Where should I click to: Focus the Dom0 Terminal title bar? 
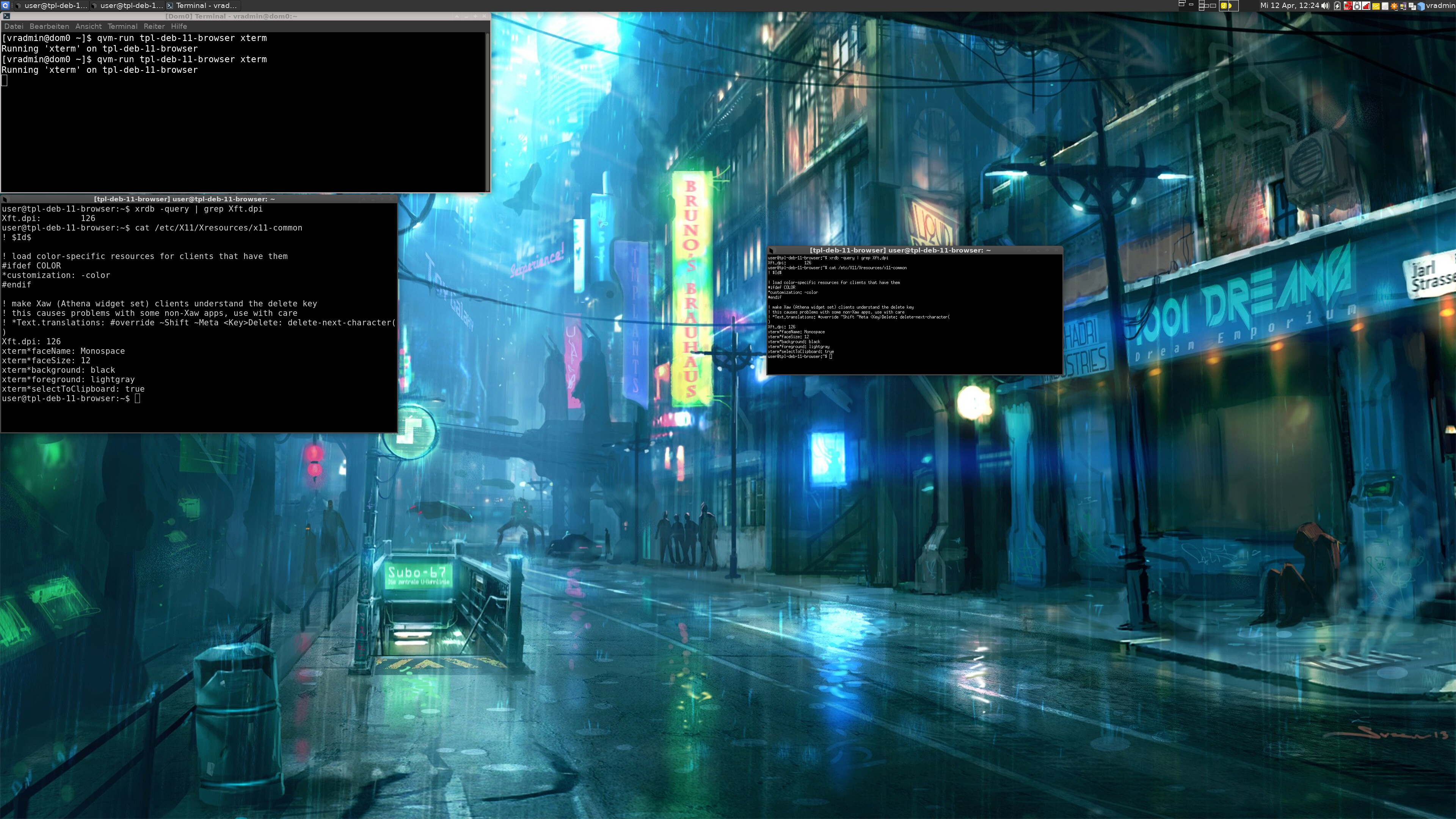[x=245, y=16]
